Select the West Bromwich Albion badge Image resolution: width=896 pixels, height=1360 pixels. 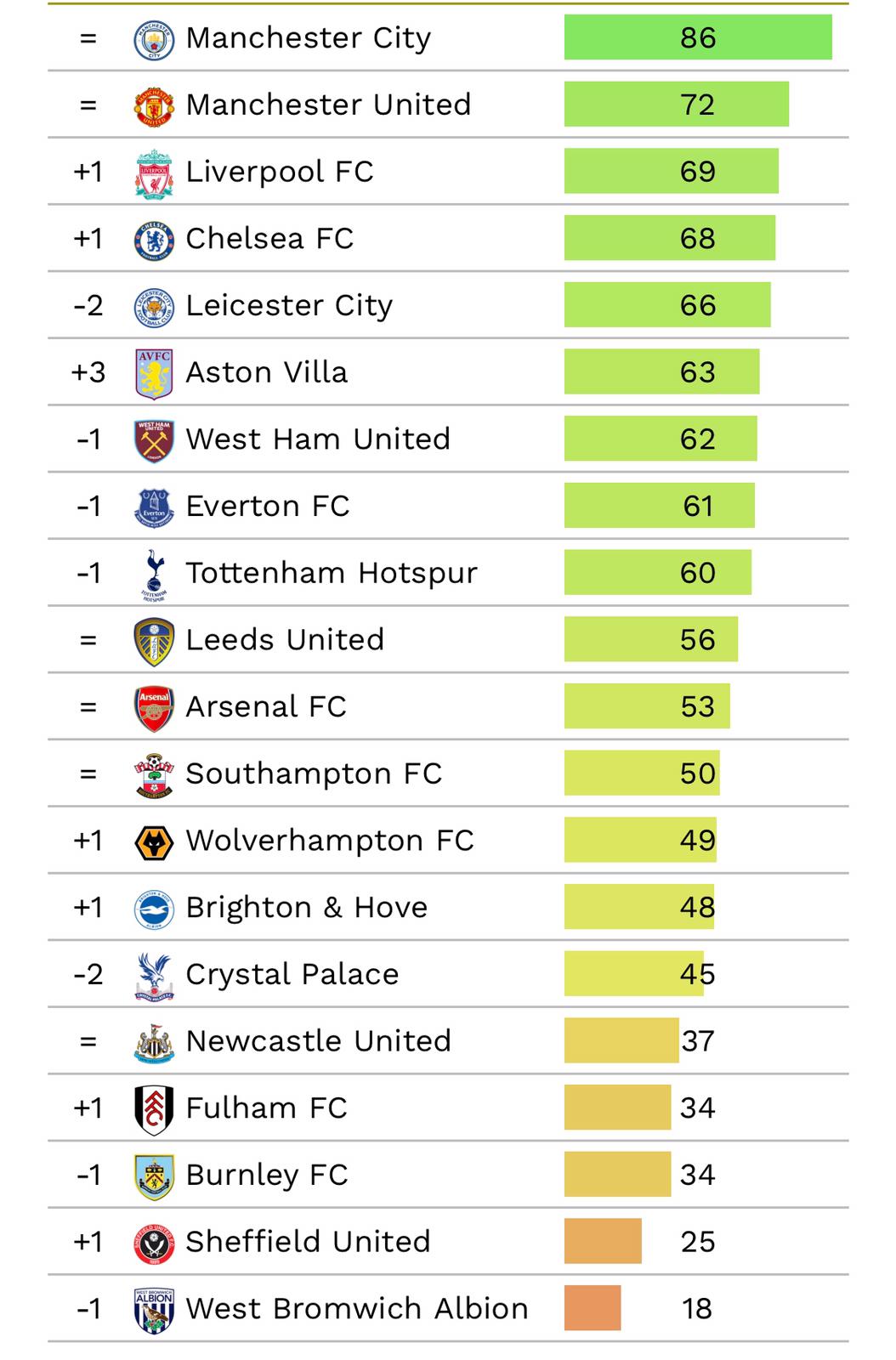pyautogui.click(x=154, y=1310)
